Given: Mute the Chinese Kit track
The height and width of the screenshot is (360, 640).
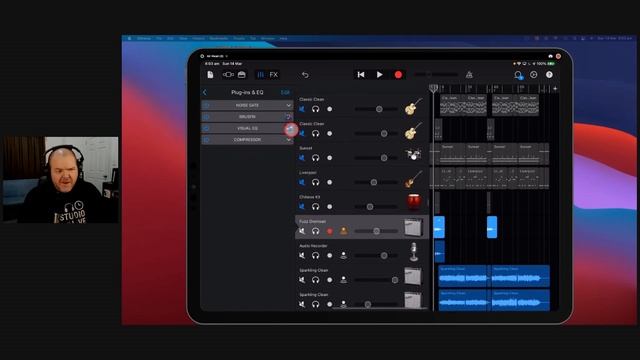Looking at the screenshot, I should tap(302, 207).
